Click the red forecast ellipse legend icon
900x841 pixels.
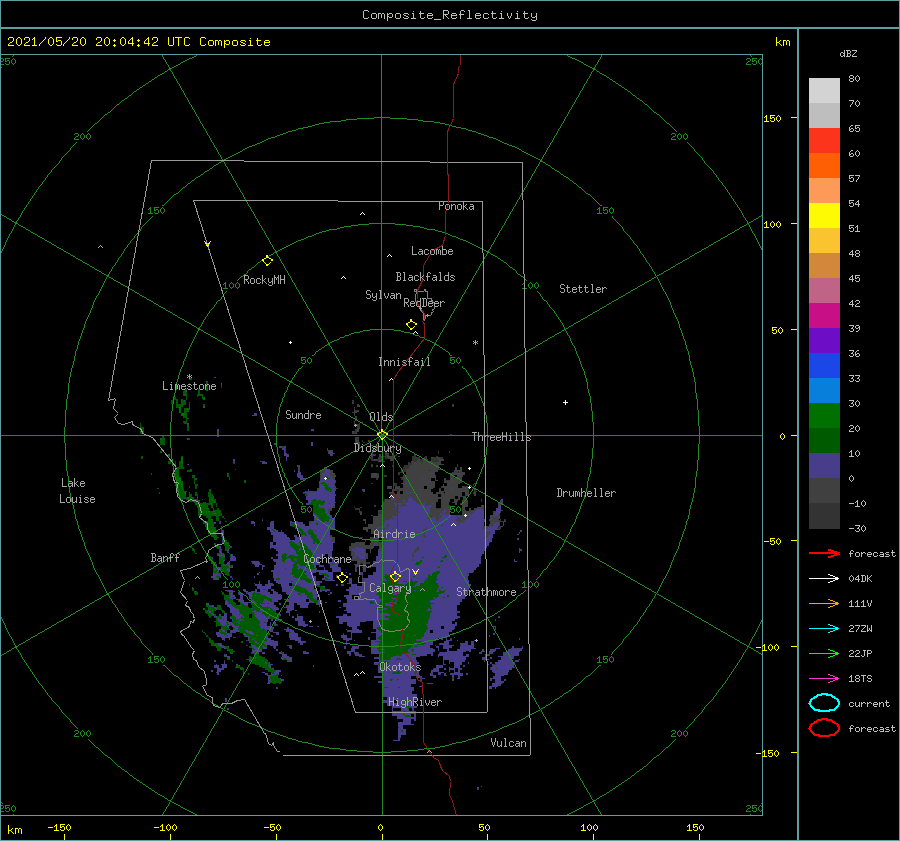tap(824, 728)
